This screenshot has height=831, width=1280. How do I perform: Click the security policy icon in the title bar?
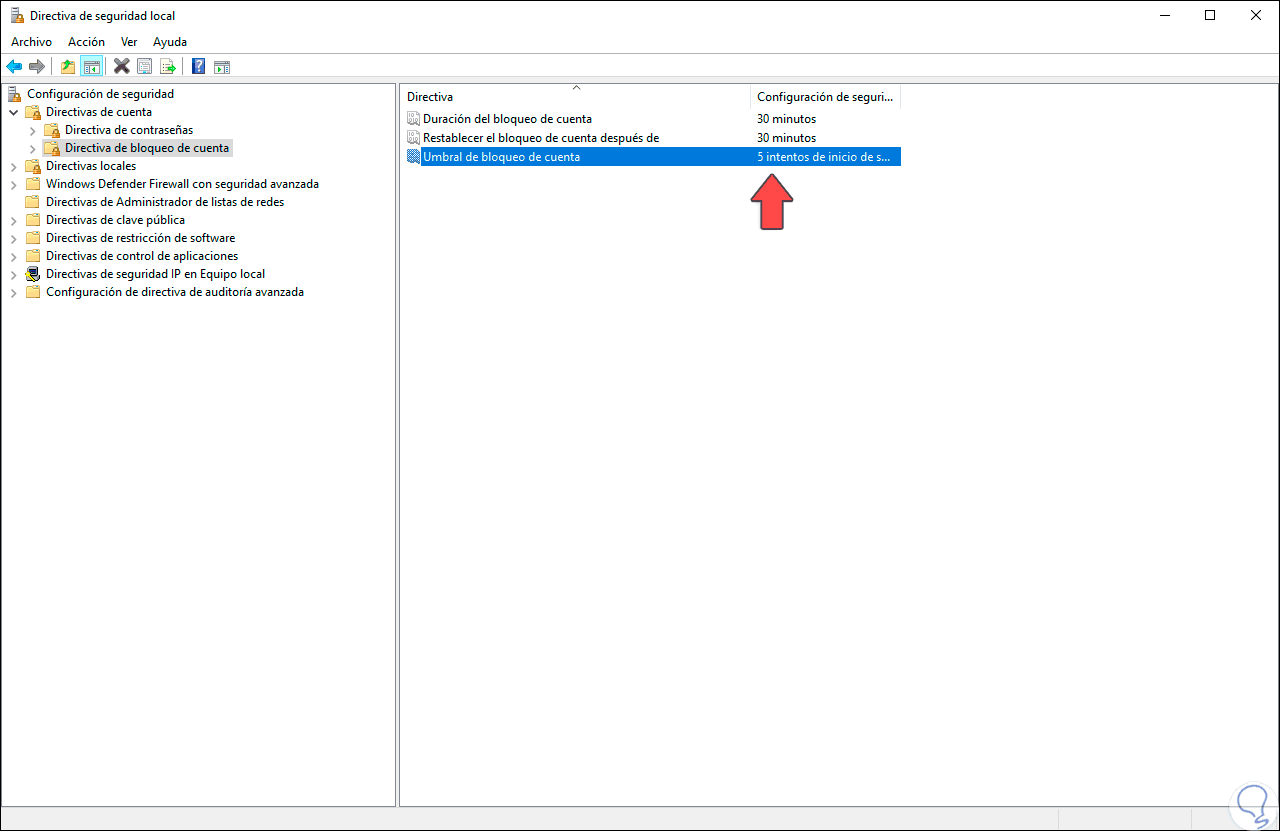pos(14,15)
